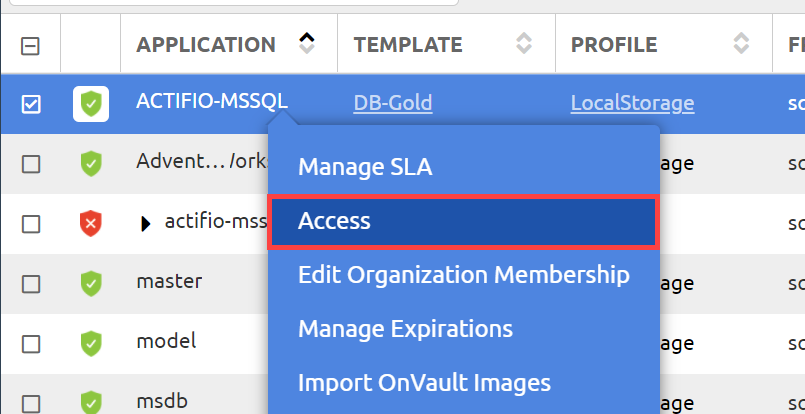Click the red shield icon beside actifio-mss

click(x=91, y=223)
